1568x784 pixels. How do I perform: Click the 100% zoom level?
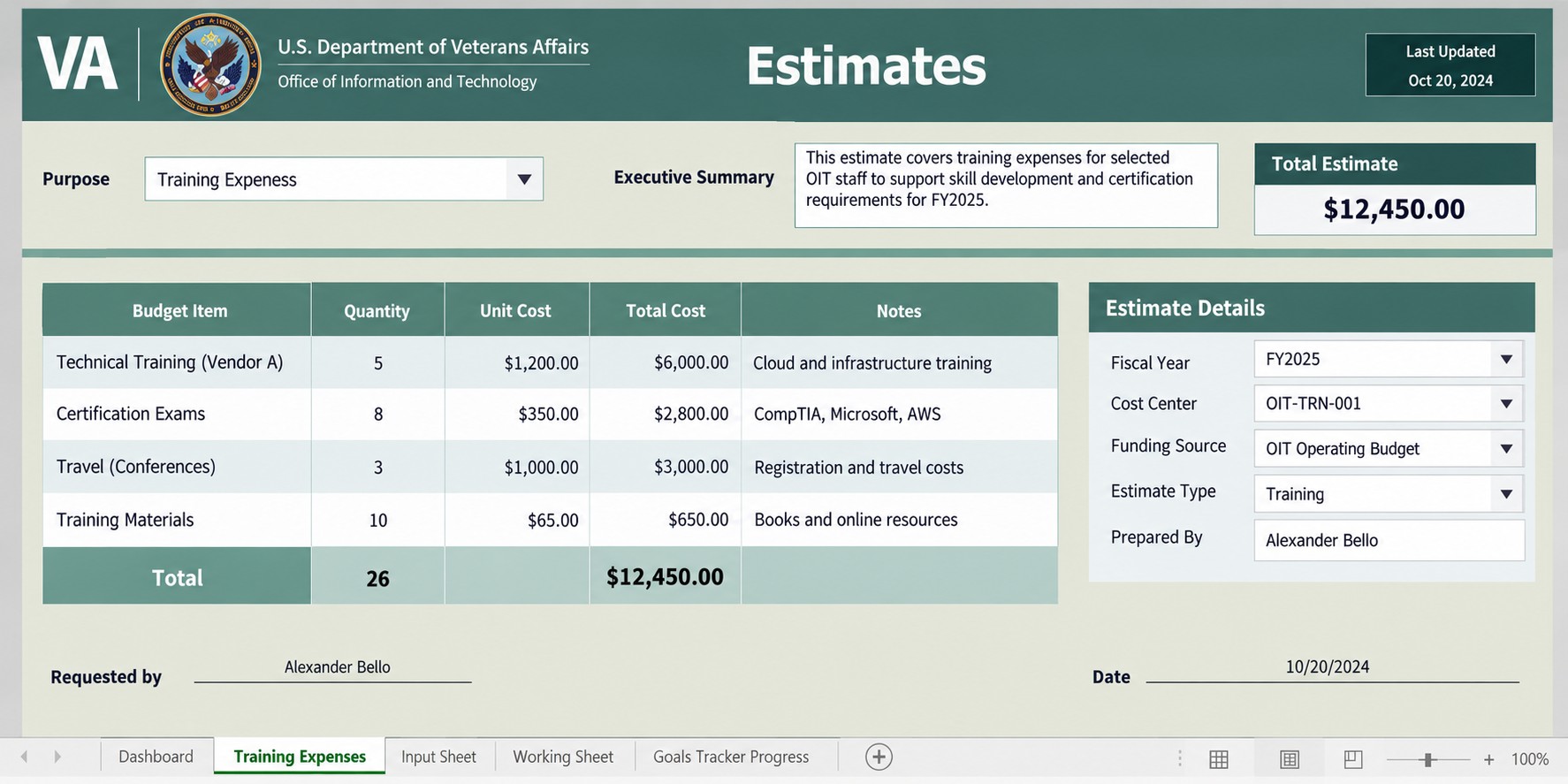pyautogui.click(x=1529, y=759)
